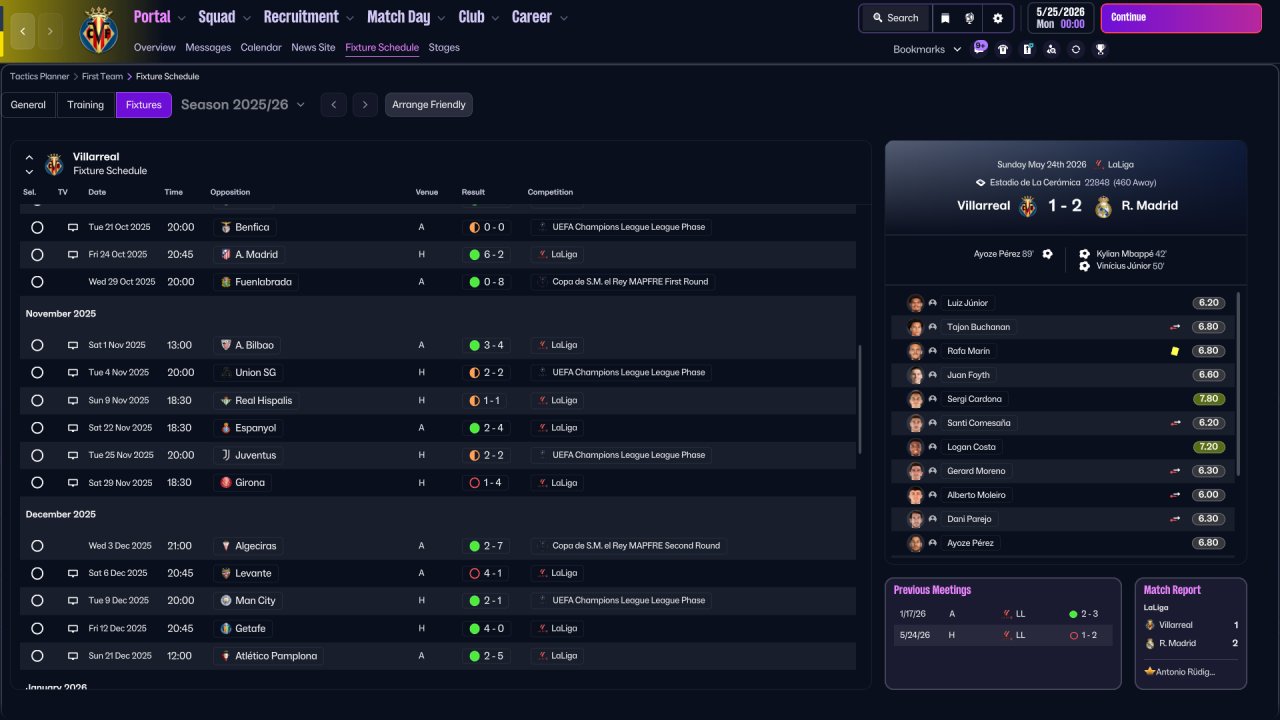Click TV icon for Man City fixture

(73, 601)
